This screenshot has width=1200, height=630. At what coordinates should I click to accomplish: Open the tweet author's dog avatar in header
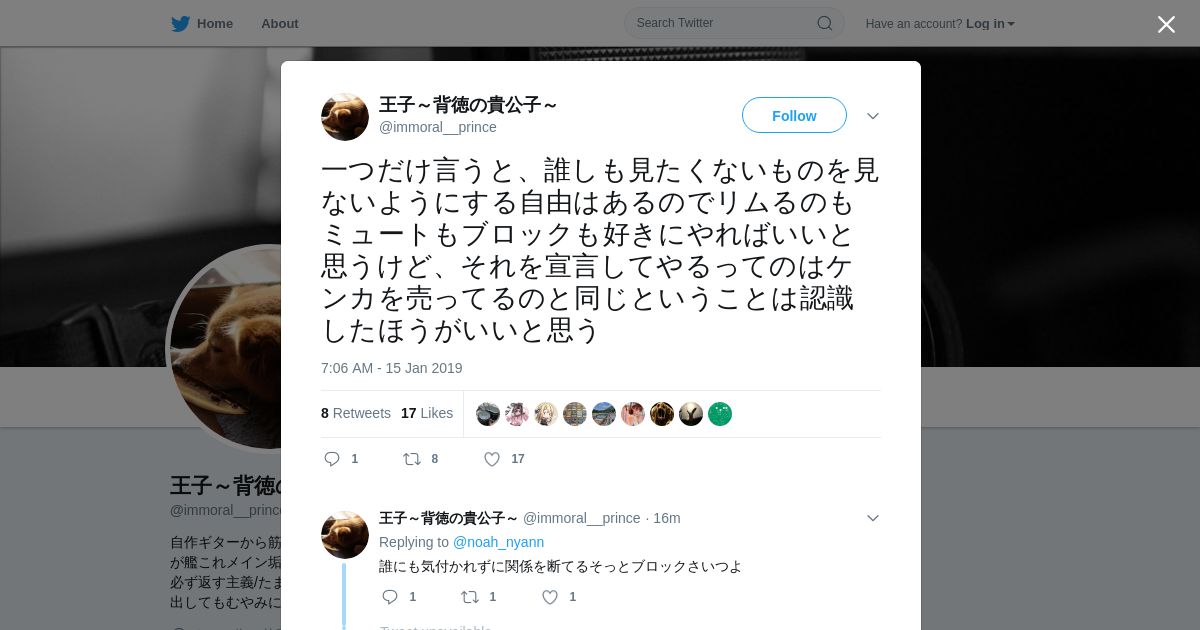click(x=345, y=117)
